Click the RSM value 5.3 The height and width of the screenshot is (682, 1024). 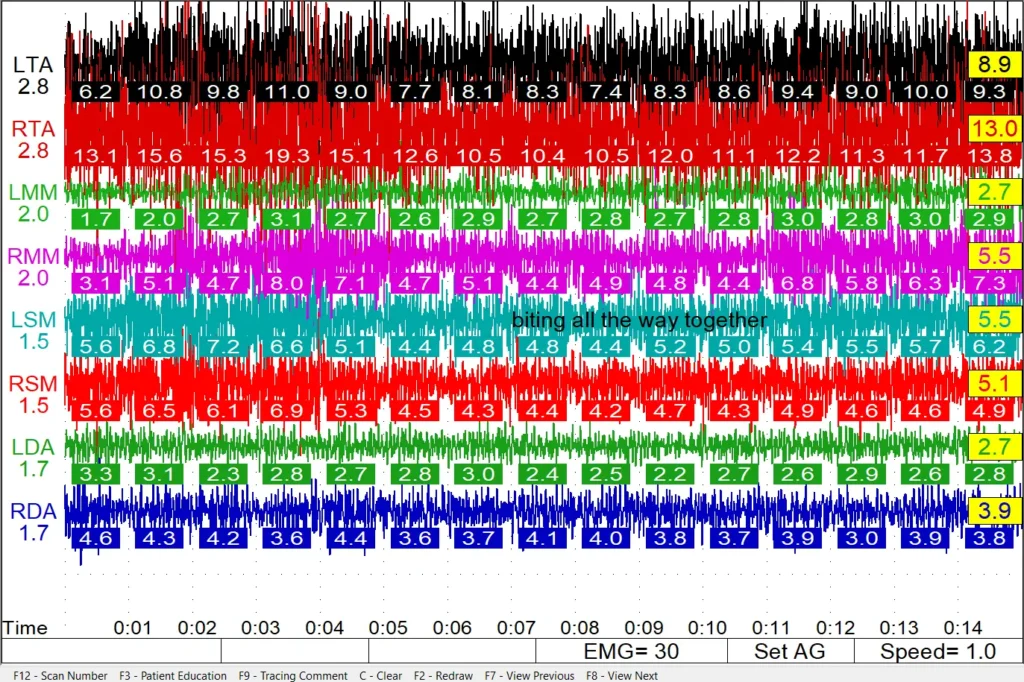tap(351, 410)
